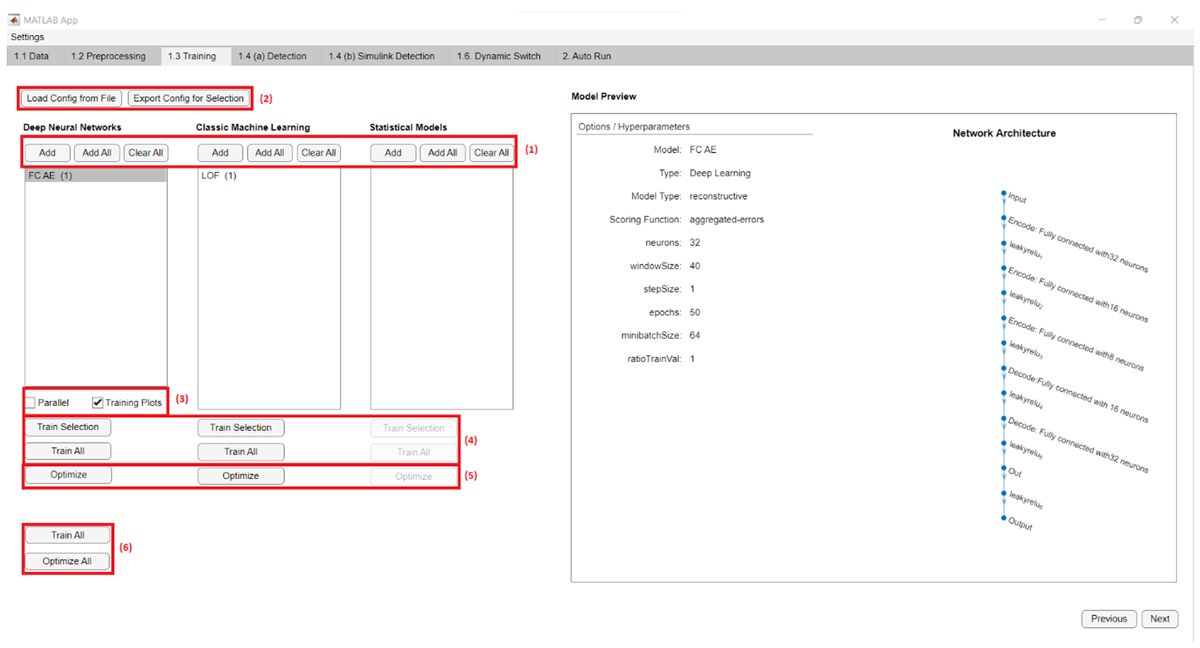
Task: Click the bottom Train All button
Action: (68, 535)
